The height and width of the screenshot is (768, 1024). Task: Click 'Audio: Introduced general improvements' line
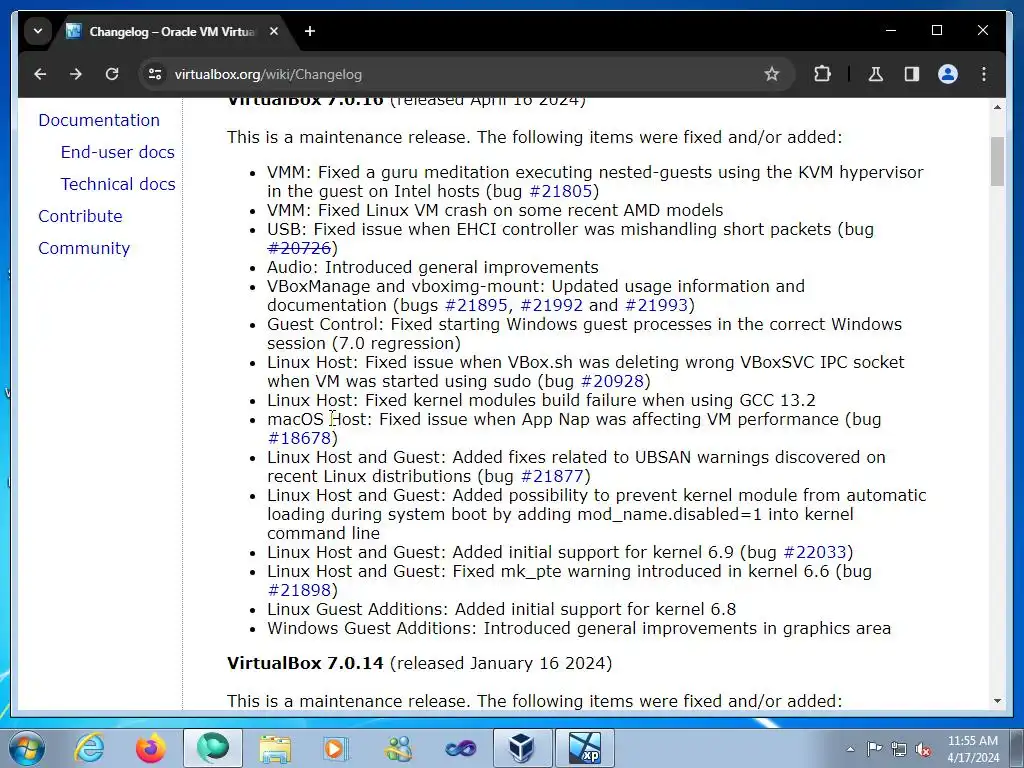pyautogui.click(x=432, y=267)
